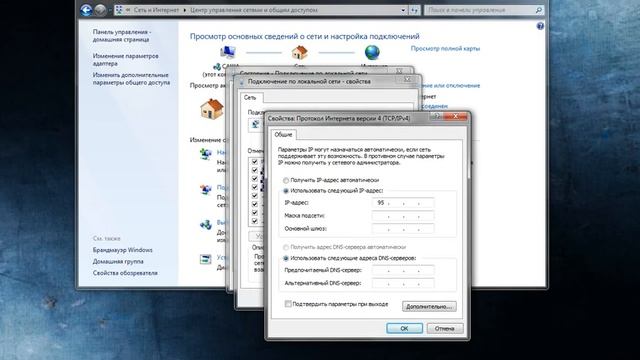The image size is (640, 360).
Task: Click the Отмена button
Action: pyautogui.click(x=444, y=328)
